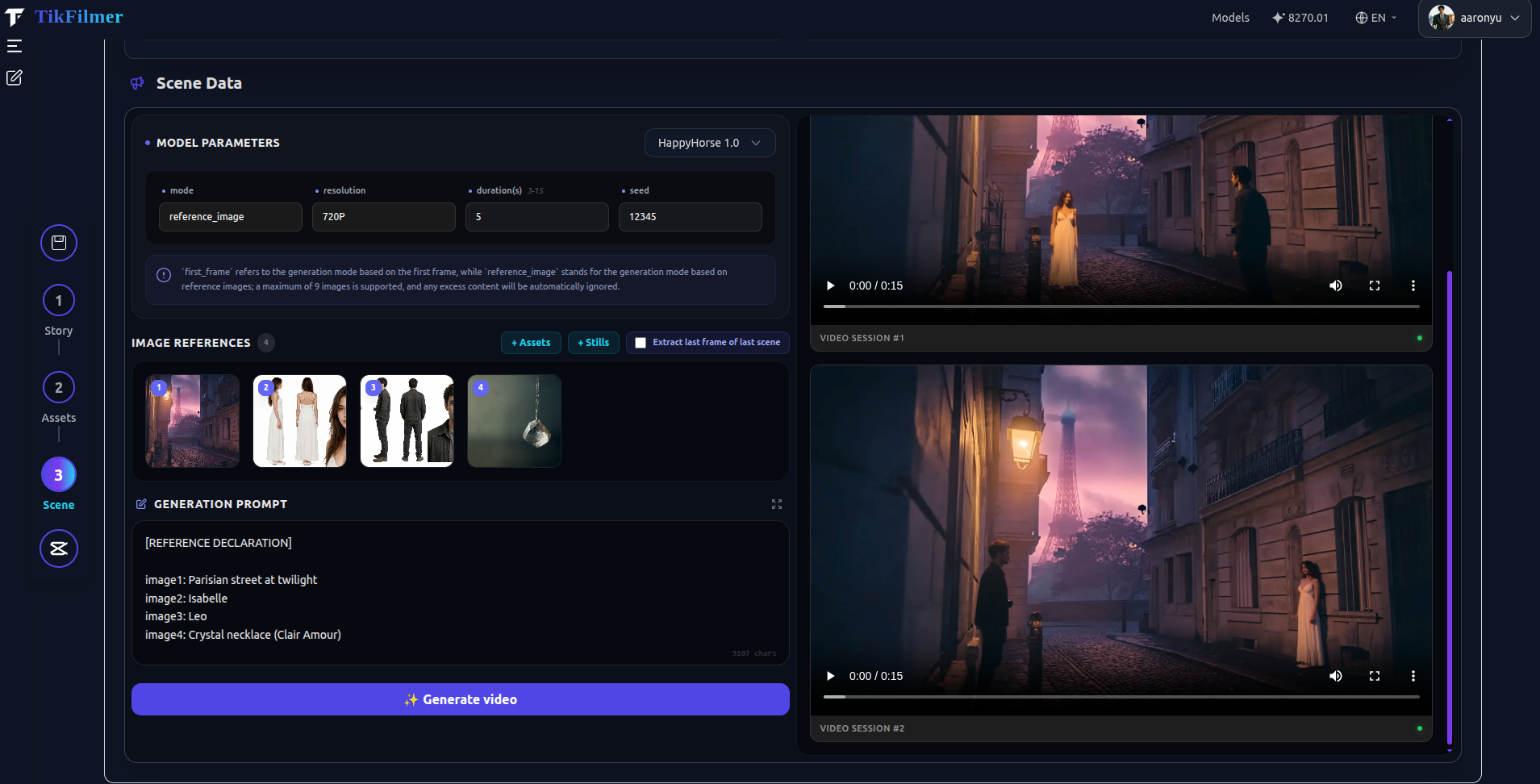Select the mode field reference_image
This screenshot has height=784, width=1540.
[231, 217]
